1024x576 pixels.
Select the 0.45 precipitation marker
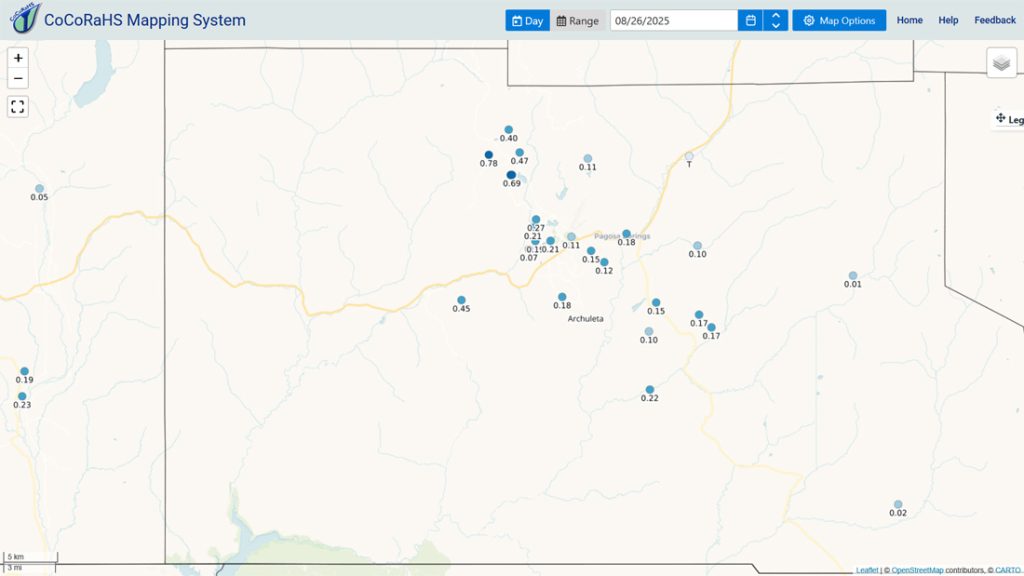pyautogui.click(x=461, y=300)
